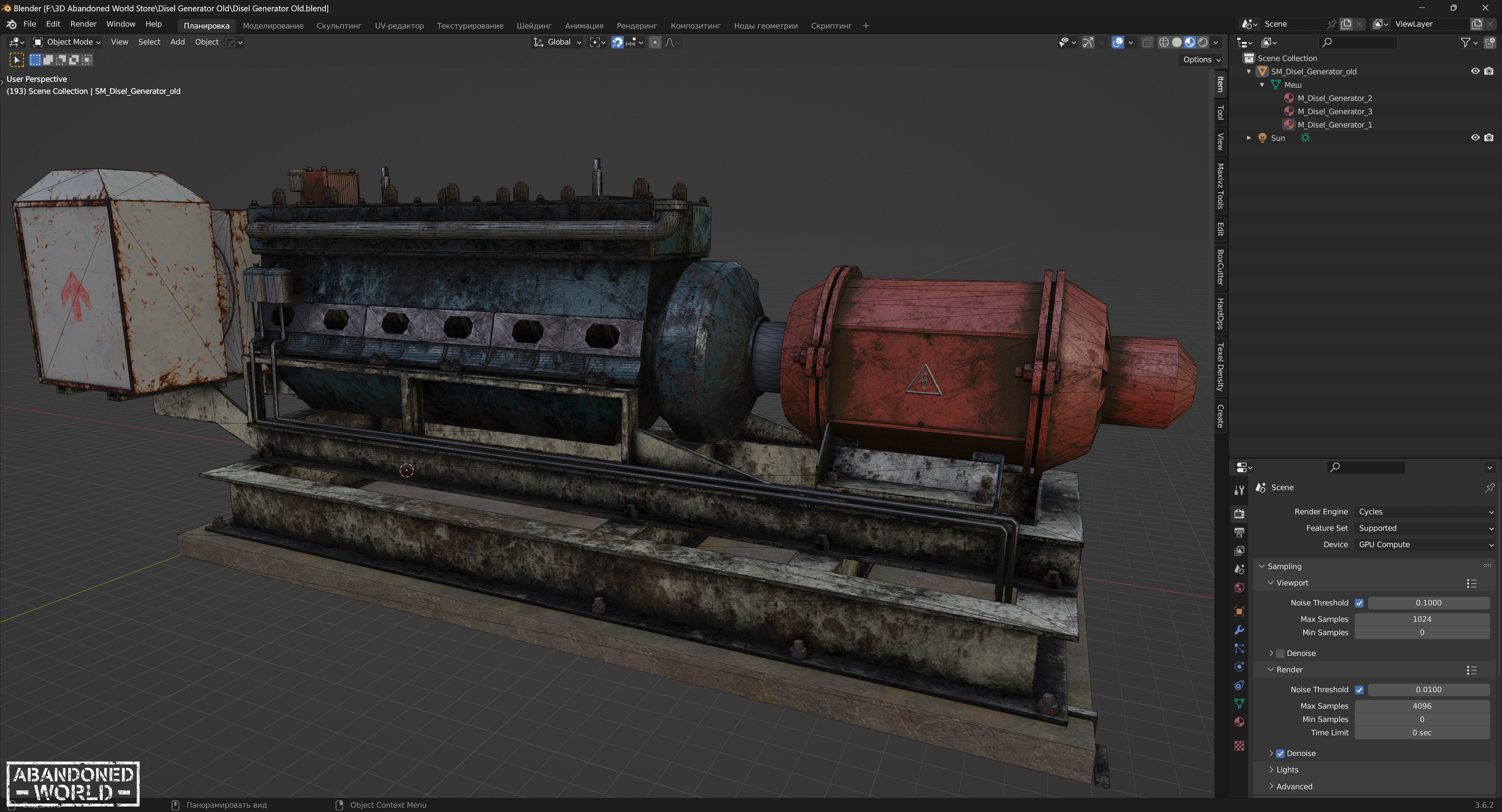Viewport: 1502px width, 812px height.
Task: Uncheck Viewport Noise Threshold checkbox
Action: (x=1359, y=603)
